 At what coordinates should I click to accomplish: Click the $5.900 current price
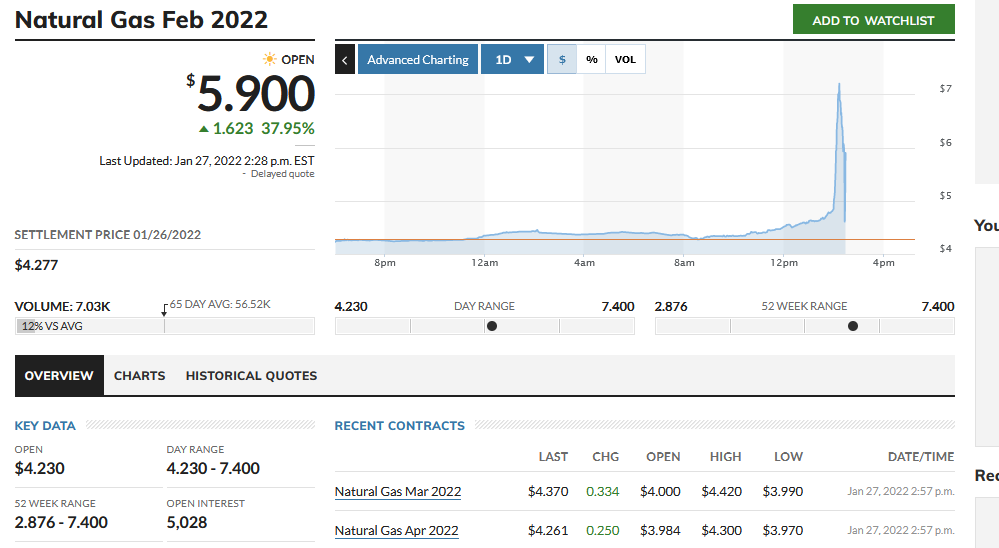tap(250, 94)
